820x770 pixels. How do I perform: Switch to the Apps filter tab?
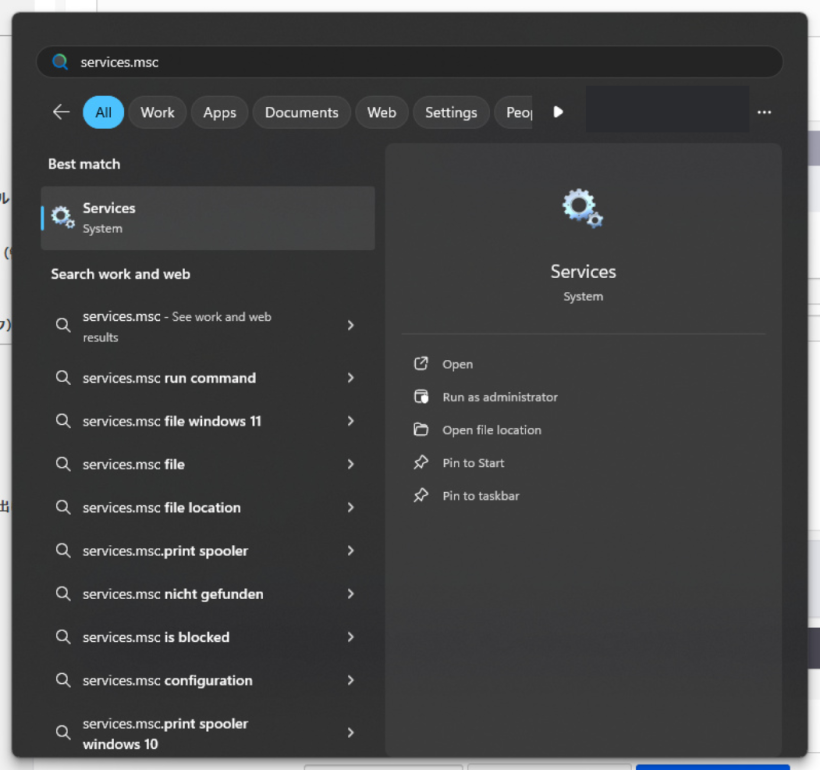click(x=219, y=112)
